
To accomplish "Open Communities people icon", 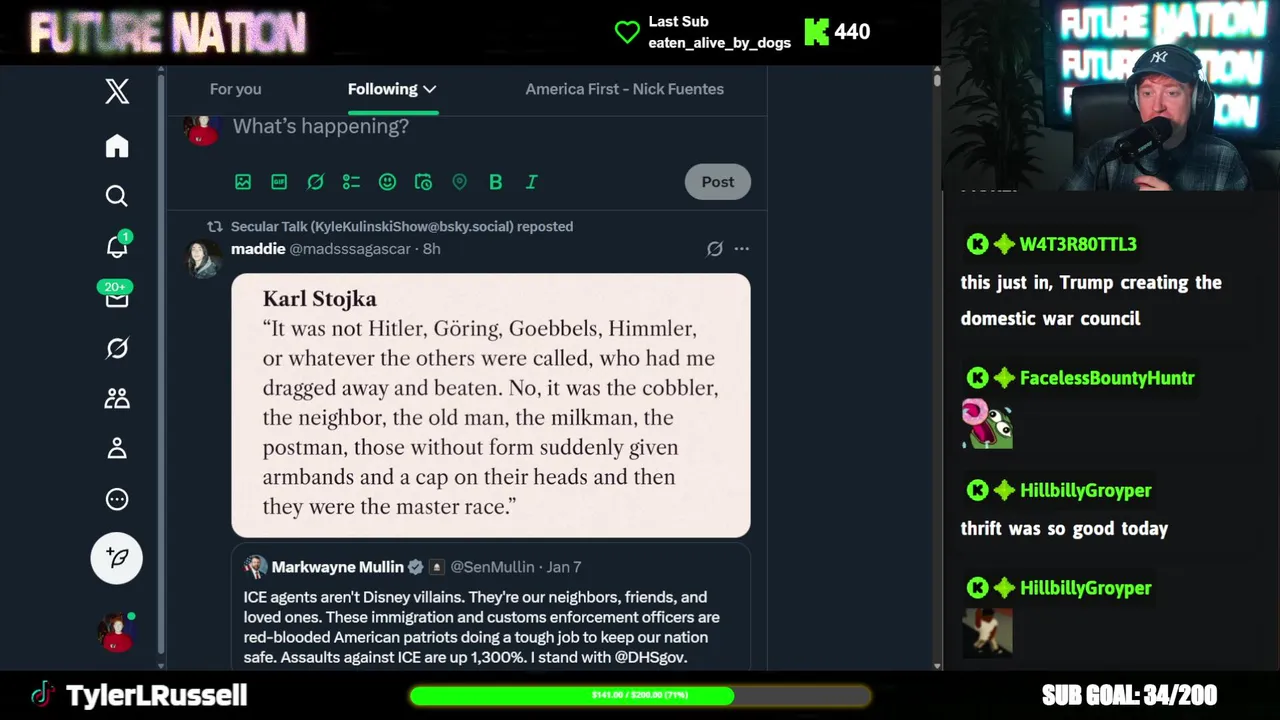I will tap(117, 398).
